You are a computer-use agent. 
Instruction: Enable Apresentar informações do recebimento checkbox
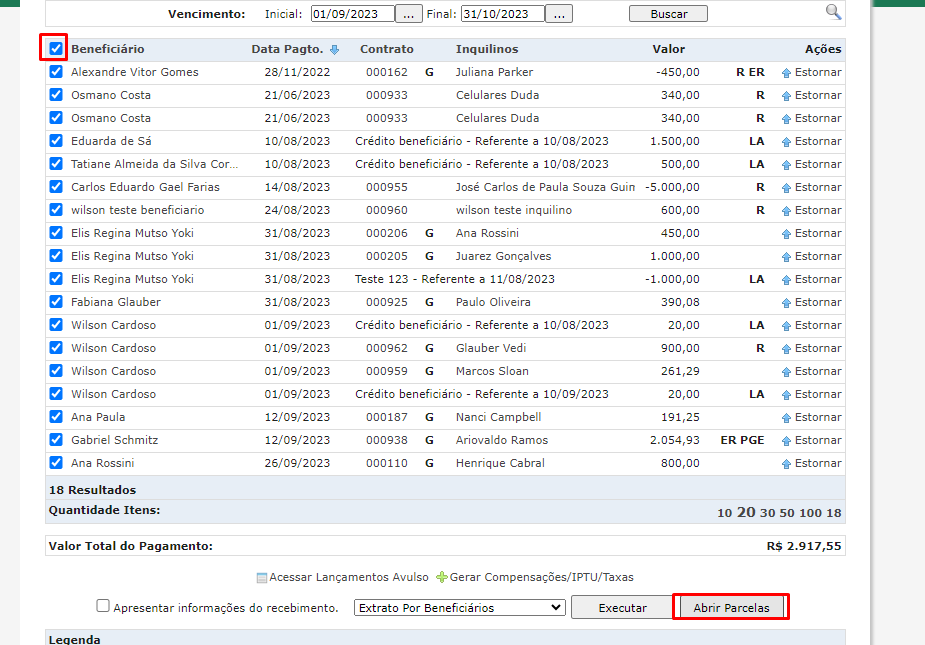103,606
